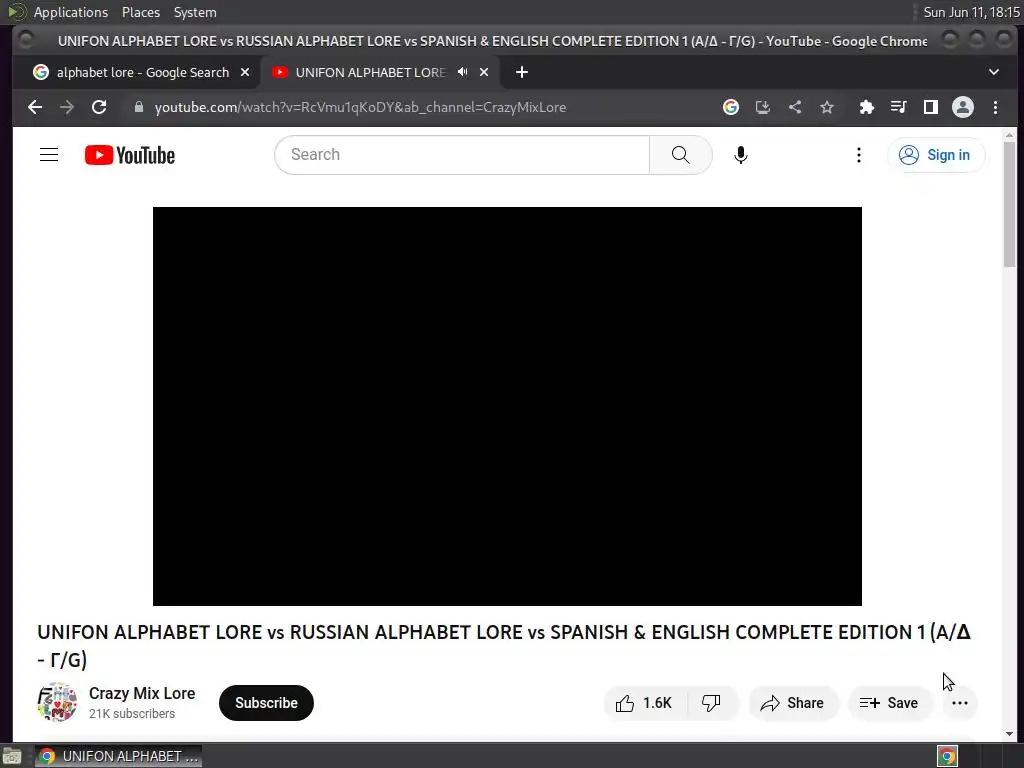View site information via the lock icon

point(138,107)
